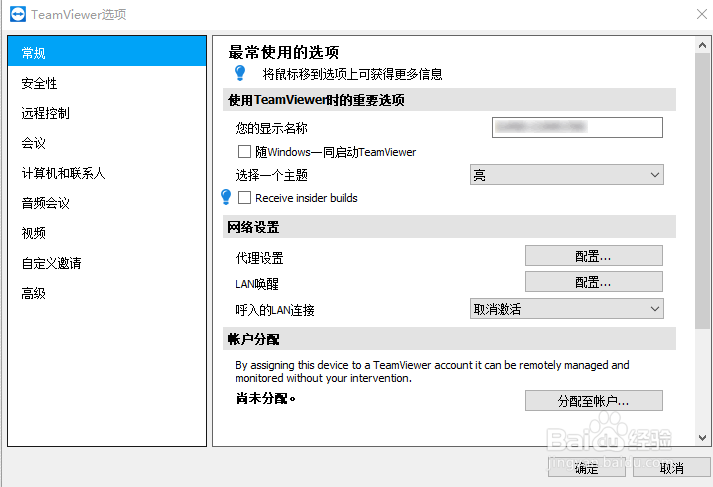Click the scrollbar up arrow
Viewport: 713px width, 487px height.
[x=702, y=45]
